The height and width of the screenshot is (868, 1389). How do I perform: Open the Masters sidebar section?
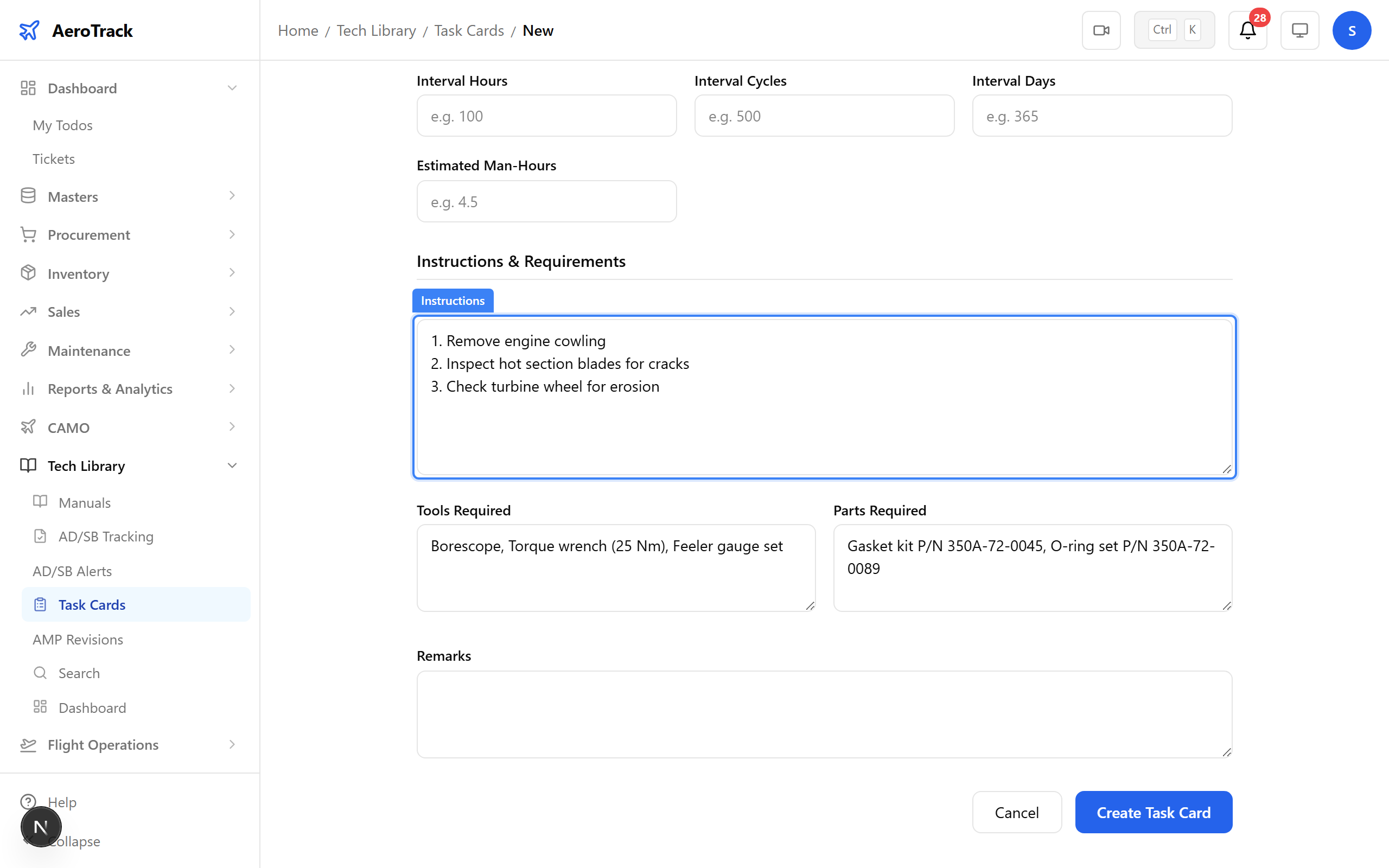coord(73,196)
